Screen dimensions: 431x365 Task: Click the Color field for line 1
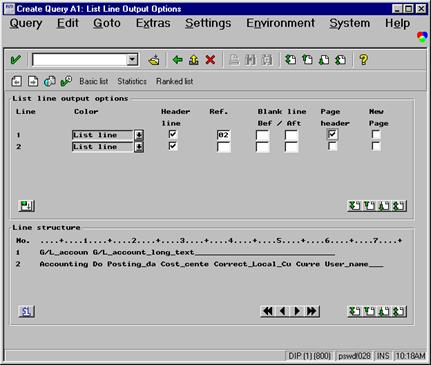(103, 135)
